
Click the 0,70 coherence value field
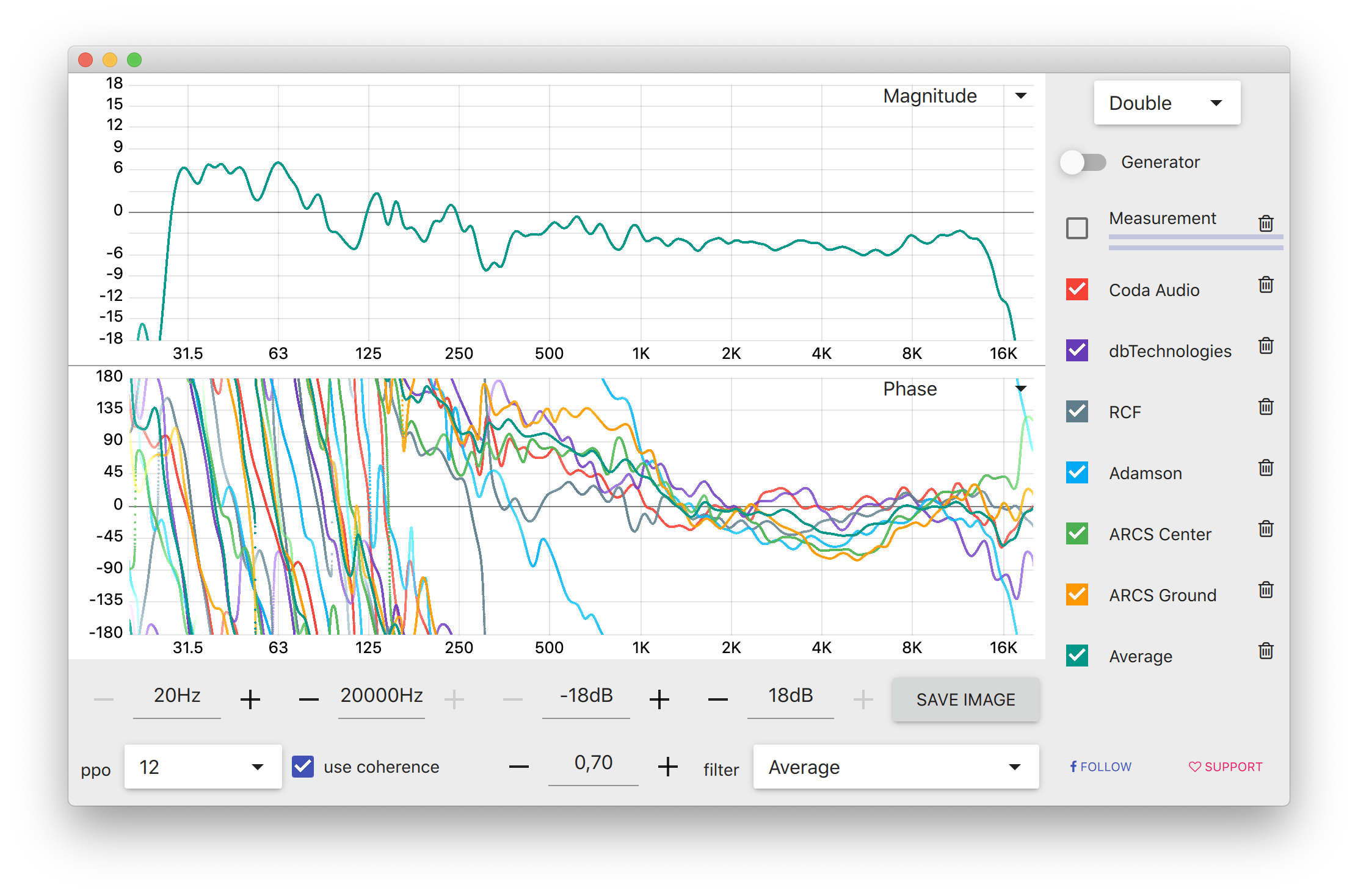593,763
